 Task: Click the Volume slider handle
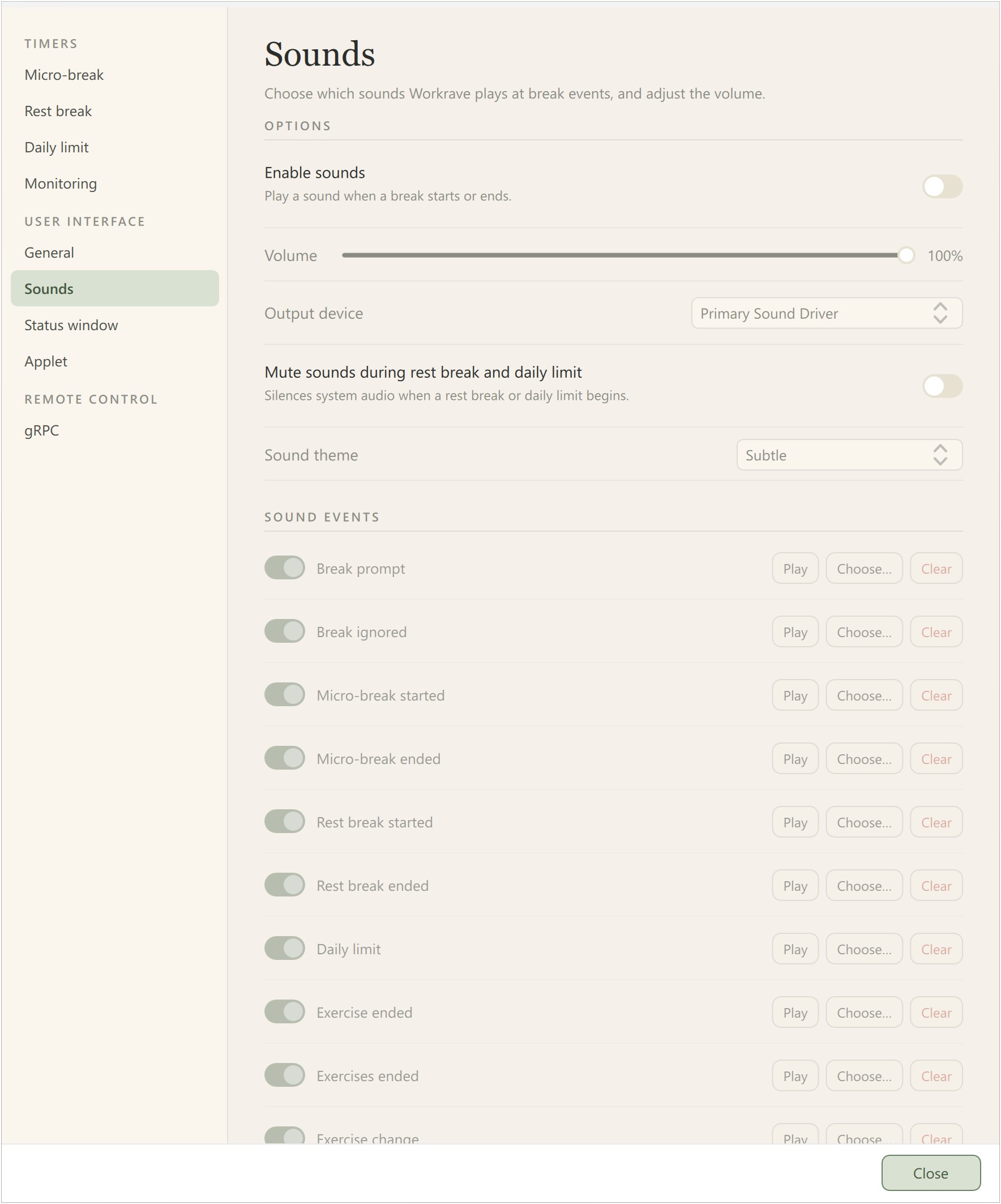[906, 255]
